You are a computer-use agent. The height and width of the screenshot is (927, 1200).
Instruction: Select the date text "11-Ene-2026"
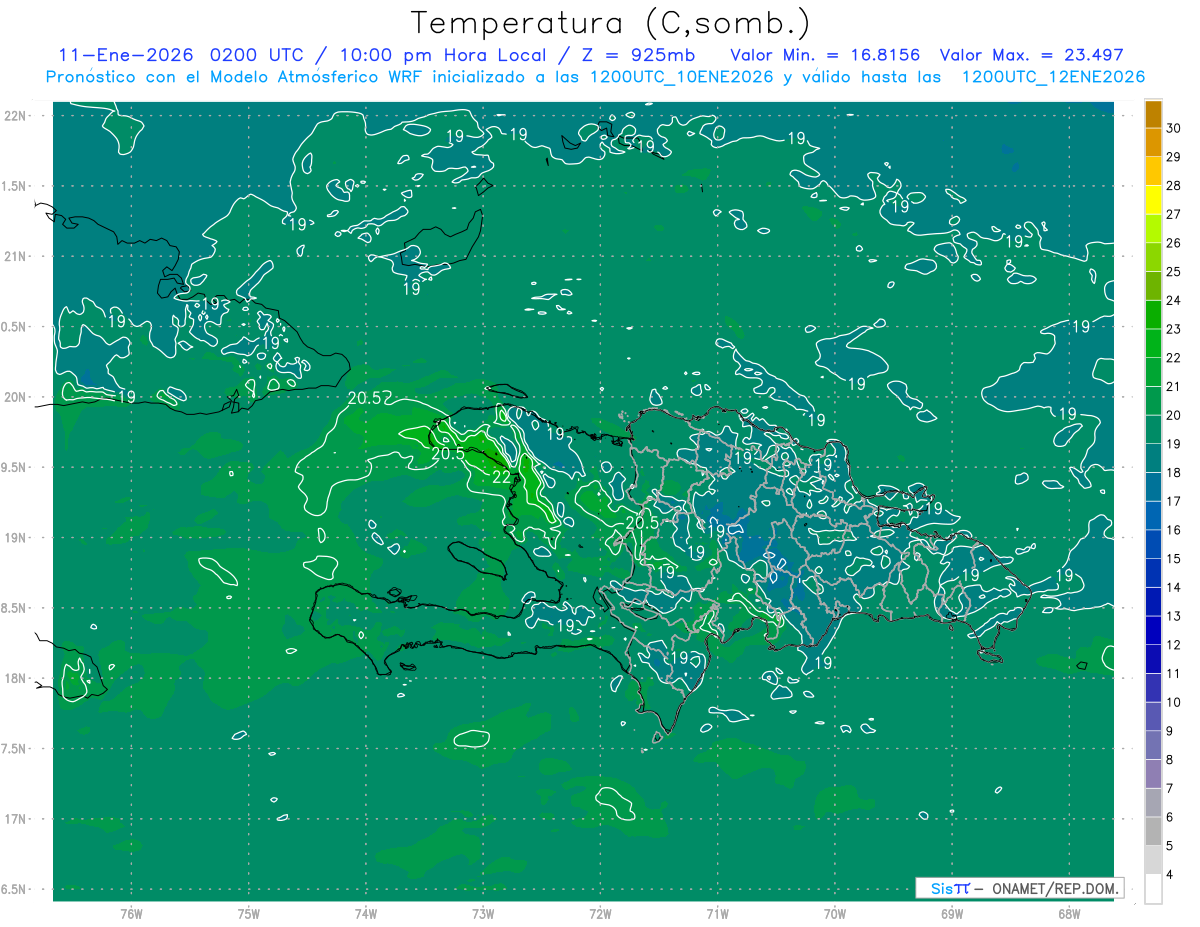[x=125, y=55]
